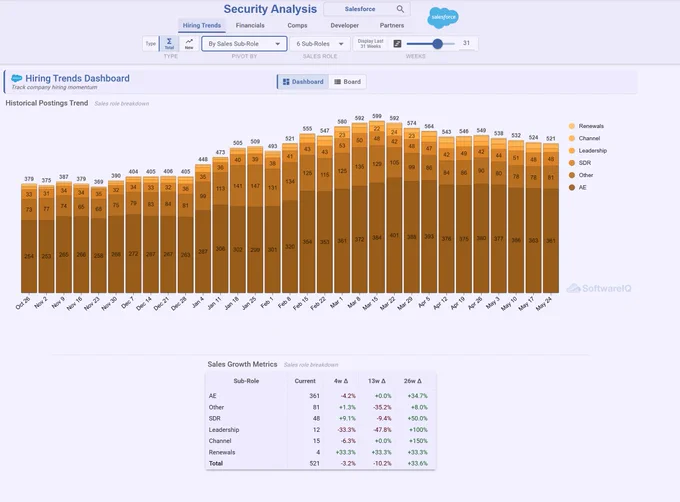Screen dimensions: 680x502
Task: Toggle the Leadership legend marker
Action: tap(572, 150)
